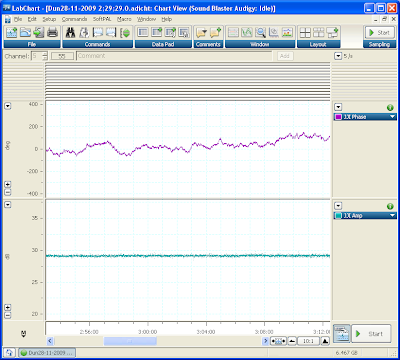Screen dimensions: 400x360
Task: Click the Auto Scale green arrows icon
Action: coord(126,33)
